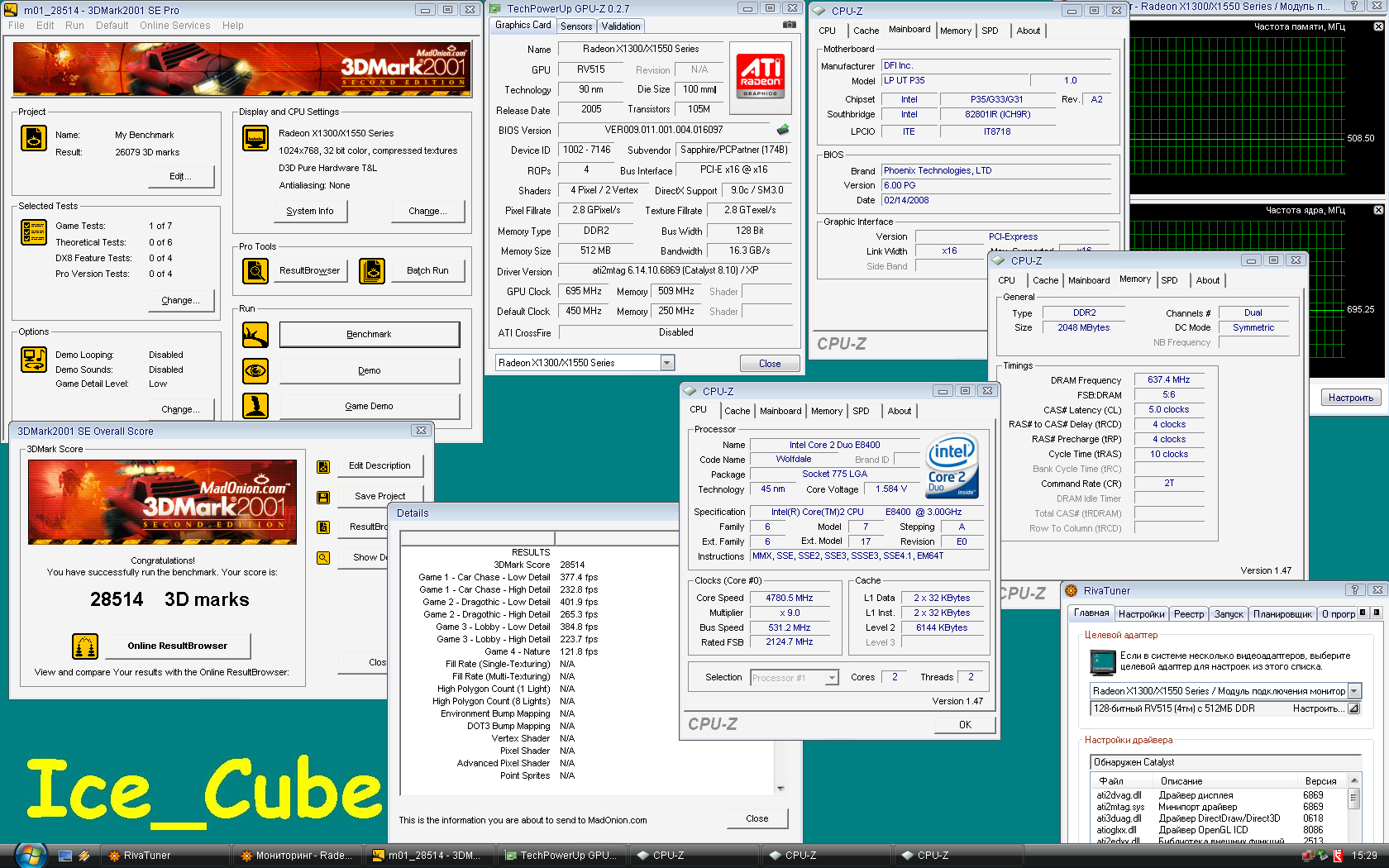
Task: Click the Save Project floppy icon
Action: pyautogui.click(x=323, y=497)
